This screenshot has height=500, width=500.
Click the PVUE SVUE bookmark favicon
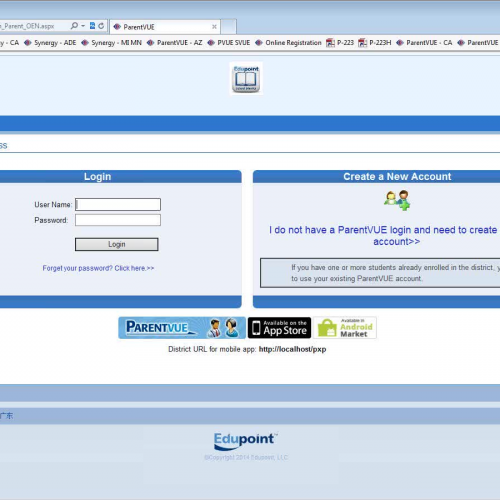(x=211, y=43)
